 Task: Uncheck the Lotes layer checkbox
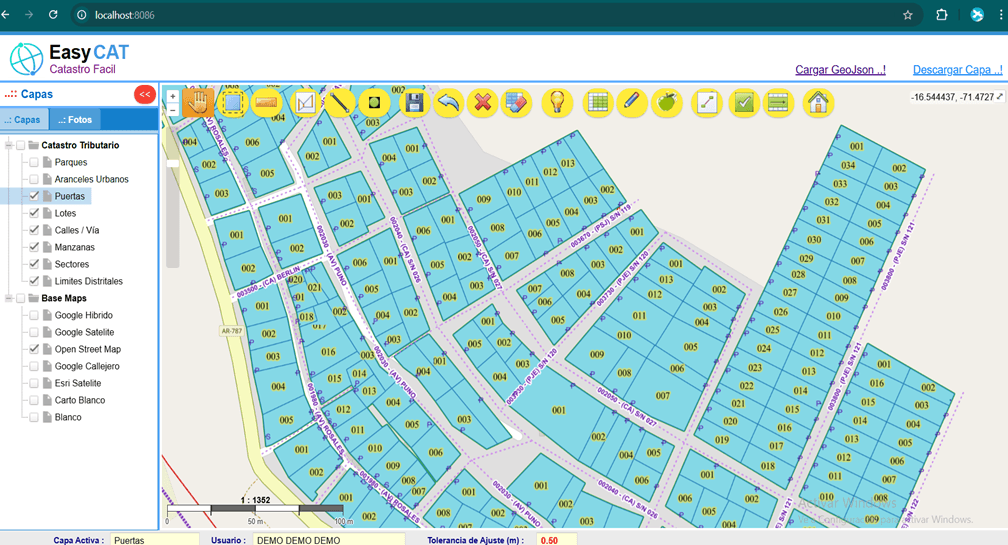click(x=34, y=213)
